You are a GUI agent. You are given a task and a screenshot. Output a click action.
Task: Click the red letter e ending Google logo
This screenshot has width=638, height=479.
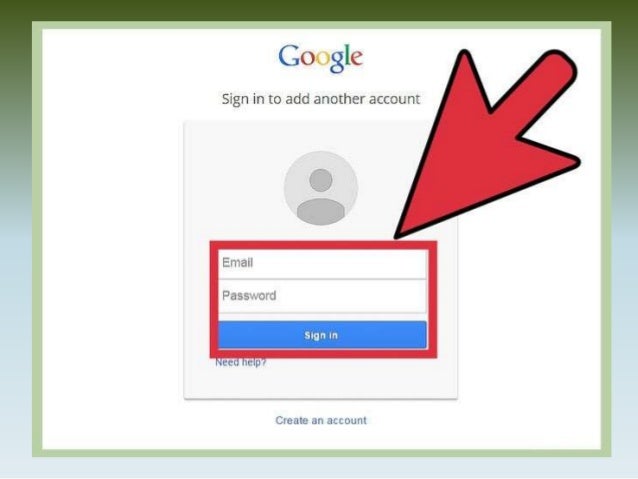click(x=356, y=59)
